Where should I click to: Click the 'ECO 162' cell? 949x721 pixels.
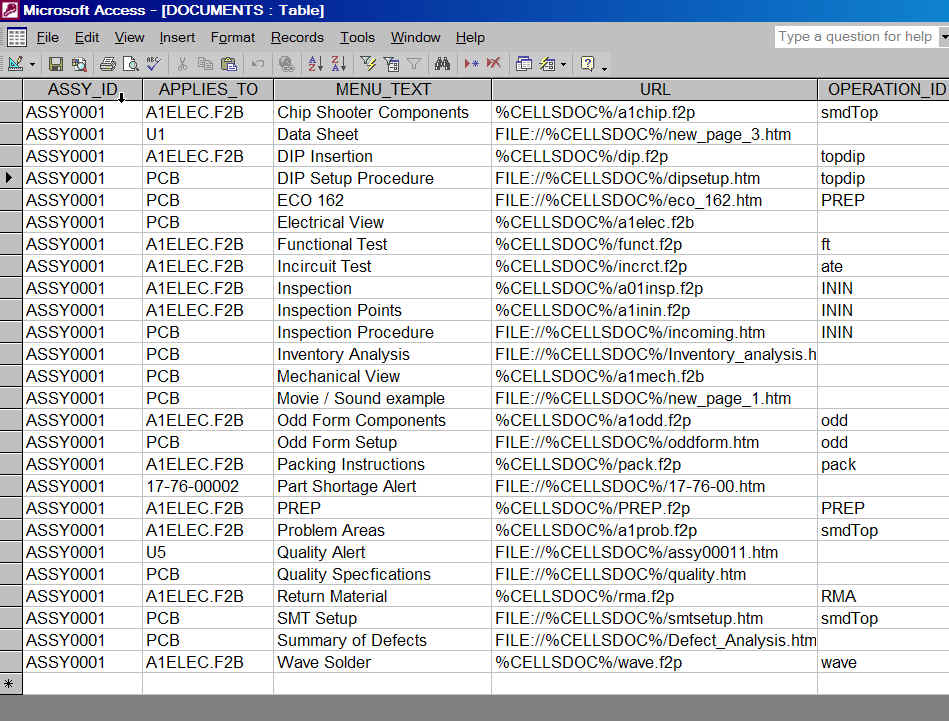(x=383, y=200)
